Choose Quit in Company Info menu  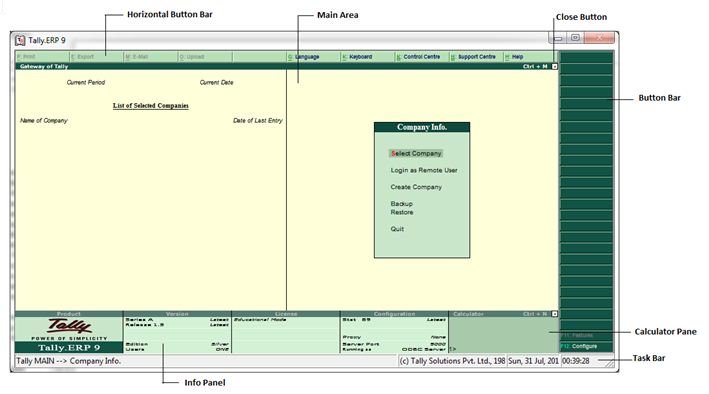(x=397, y=229)
